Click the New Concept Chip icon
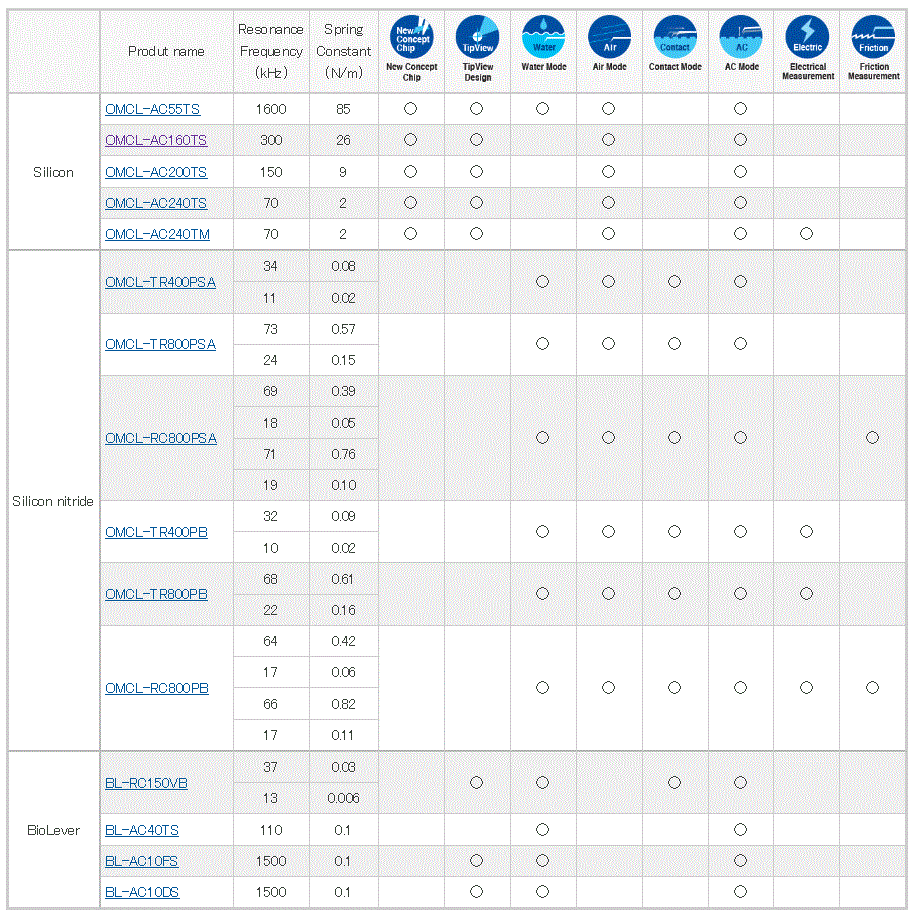Image resolution: width=918 pixels, height=914 pixels. tap(410, 37)
